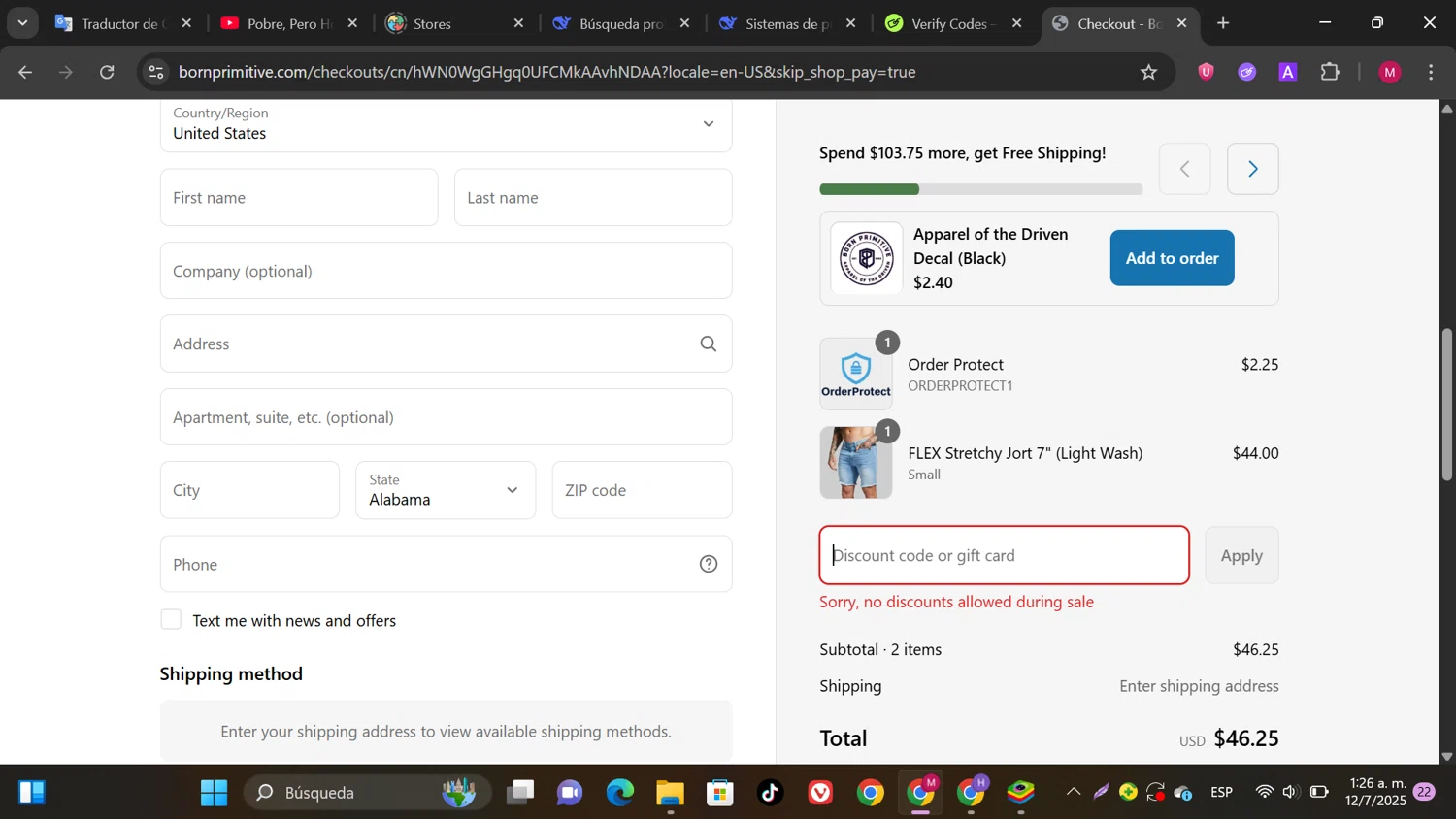Open Wi-Fi network settings in tray
The width and height of the screenshot is (1456, 819).
(x=1264, y=792)
